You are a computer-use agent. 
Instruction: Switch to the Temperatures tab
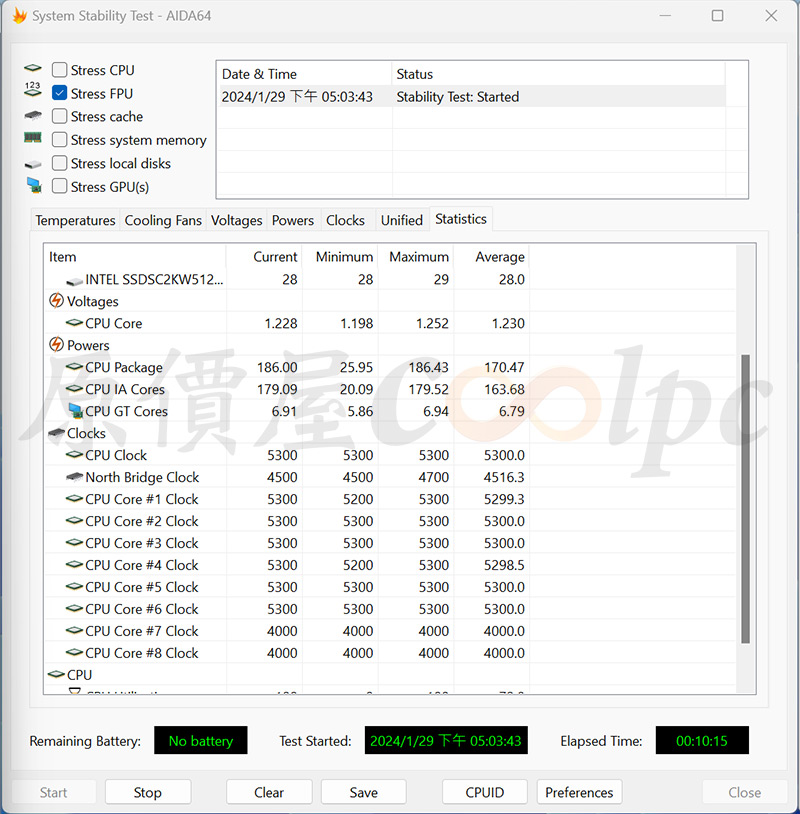pos(75,220)
